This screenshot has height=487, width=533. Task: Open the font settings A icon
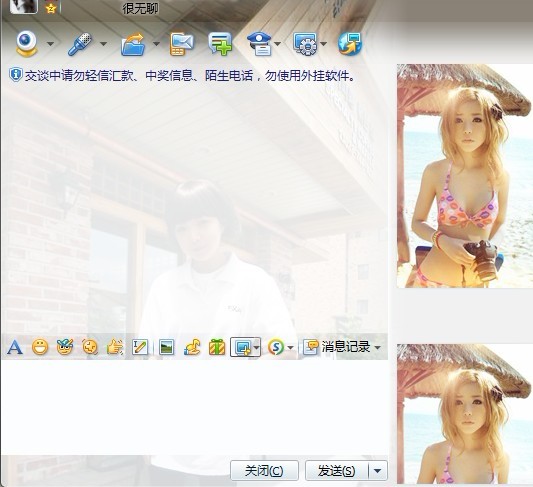tap(15, 347)
